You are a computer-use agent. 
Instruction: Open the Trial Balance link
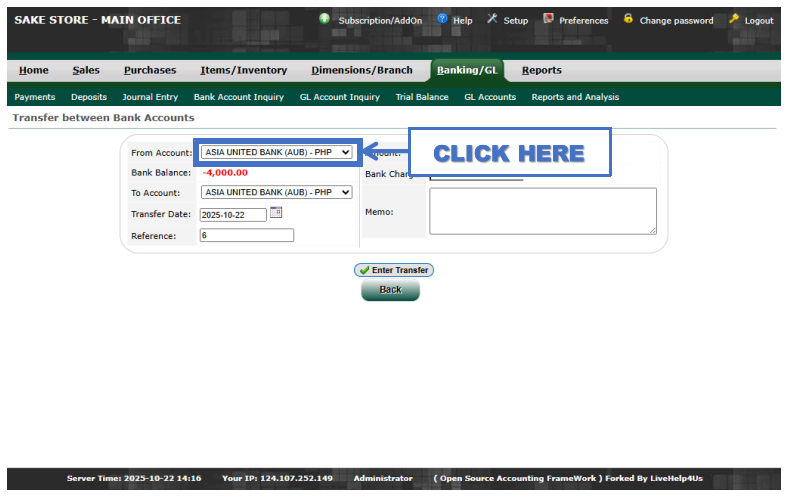(422, 97)
